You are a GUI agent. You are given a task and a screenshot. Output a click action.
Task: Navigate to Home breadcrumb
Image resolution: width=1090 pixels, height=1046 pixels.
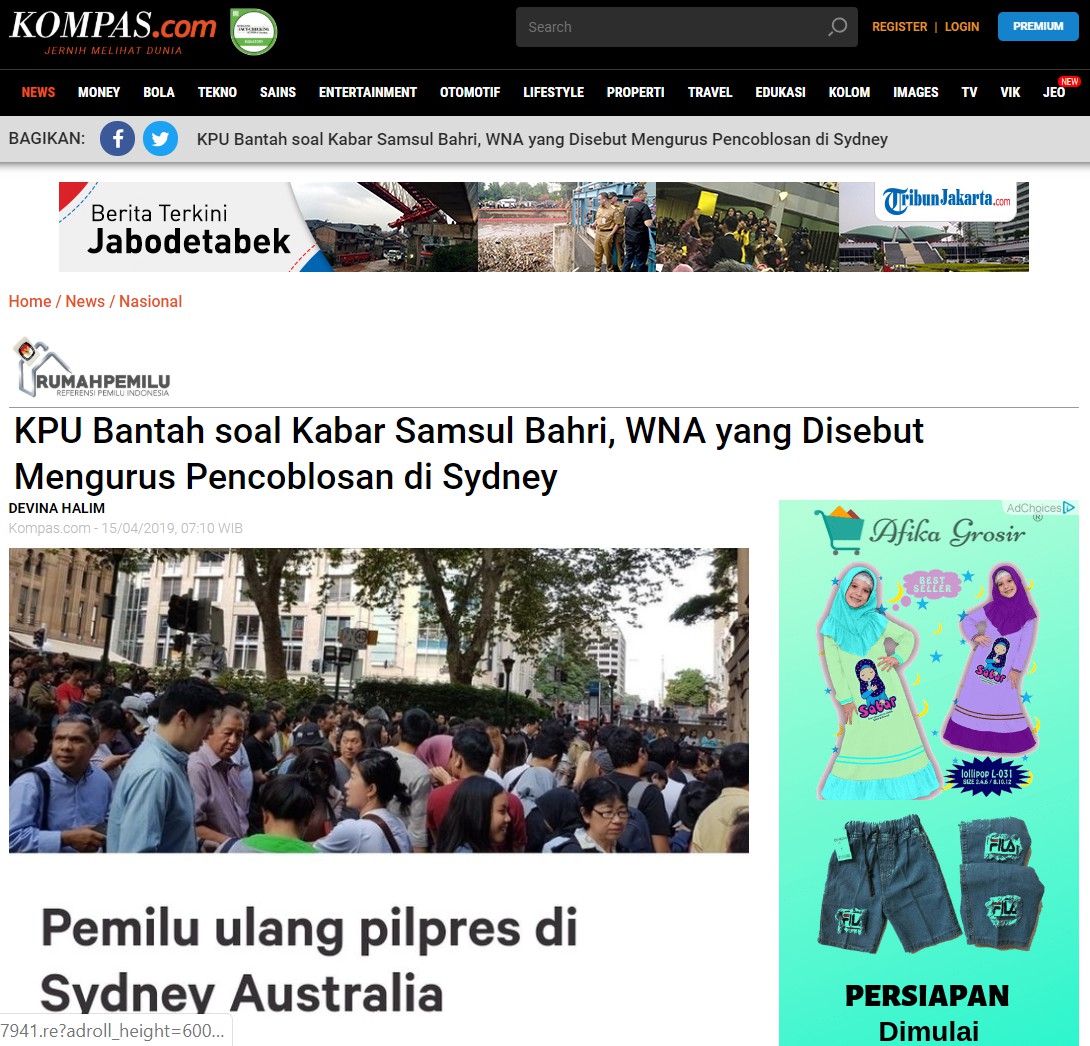tap(30, 301)
